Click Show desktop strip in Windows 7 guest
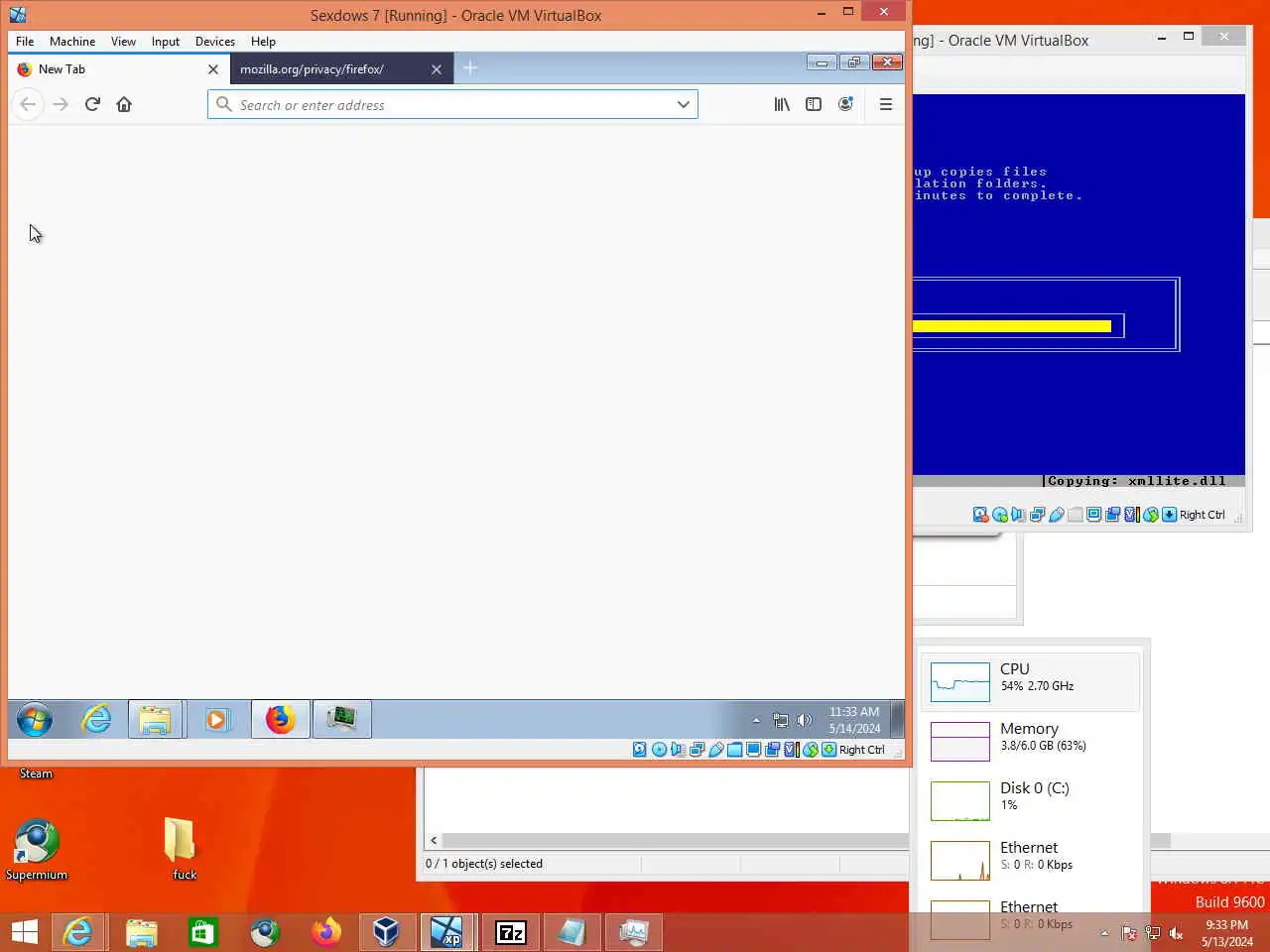 897,719
